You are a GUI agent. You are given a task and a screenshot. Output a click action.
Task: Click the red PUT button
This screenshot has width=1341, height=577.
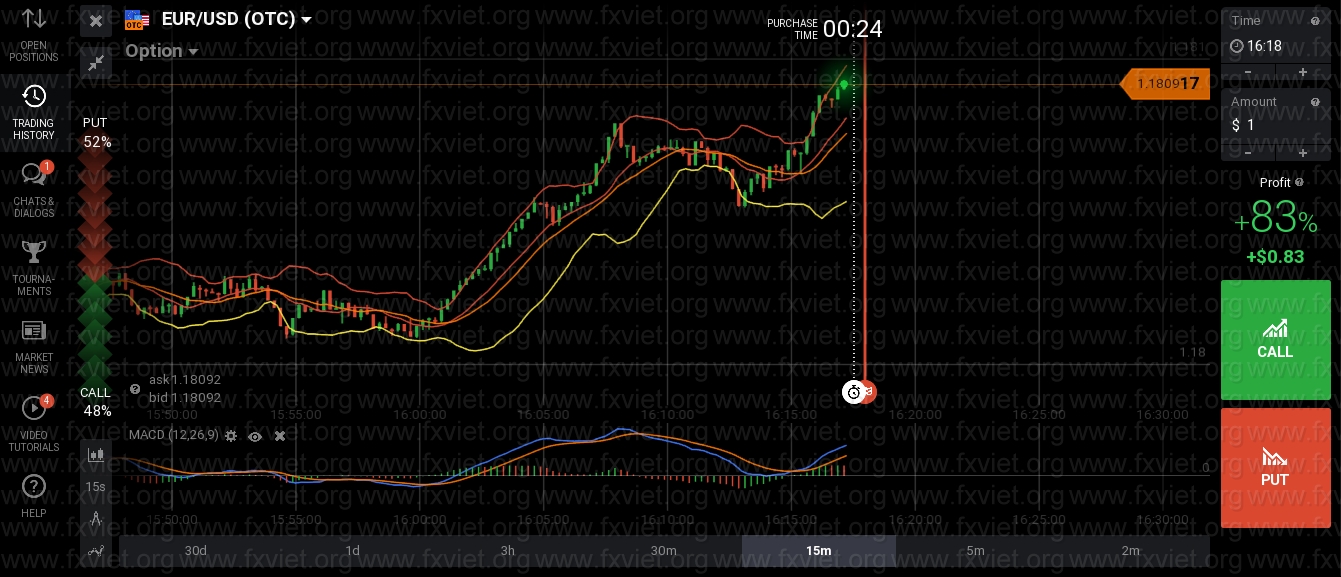[1276, 468]
